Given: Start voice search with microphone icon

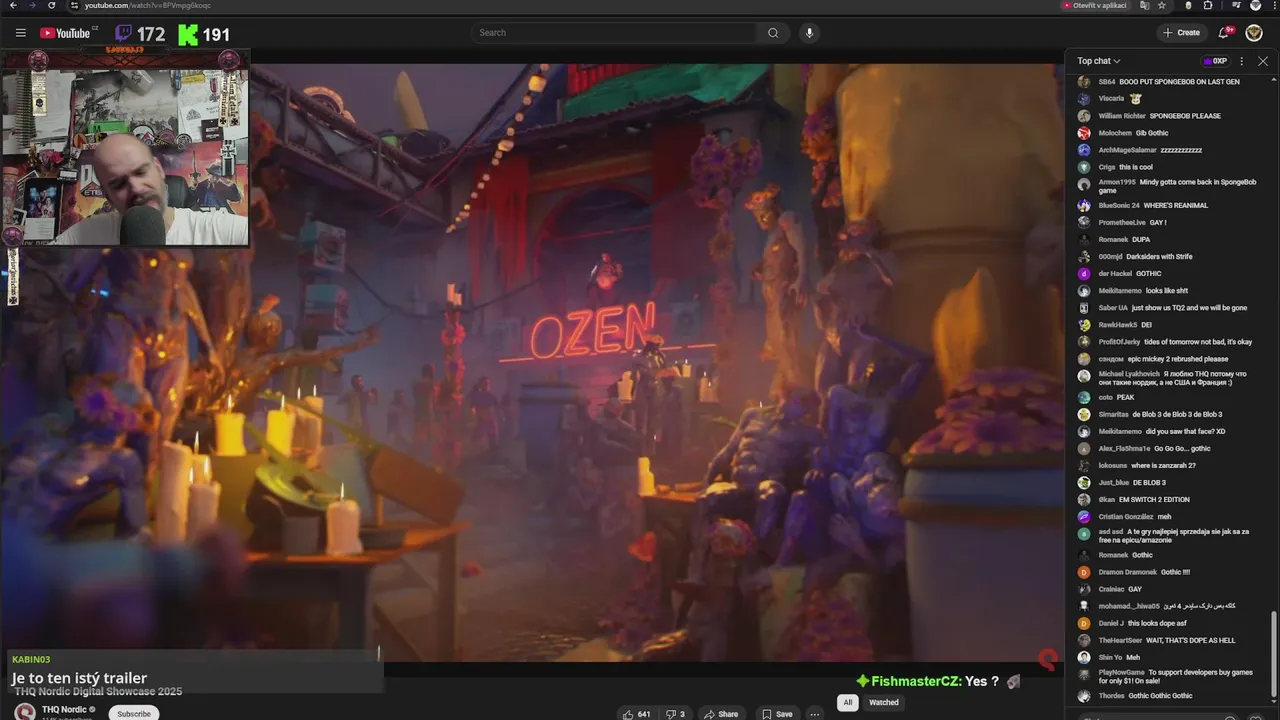Looking at the screenshot, I should pyautogui.click(x=809, y=33).
